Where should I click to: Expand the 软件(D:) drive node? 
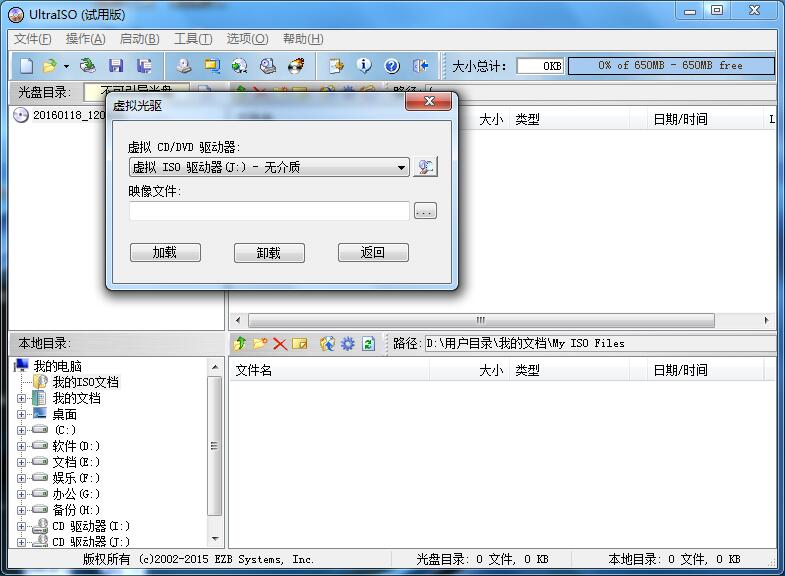coord(22,446)
